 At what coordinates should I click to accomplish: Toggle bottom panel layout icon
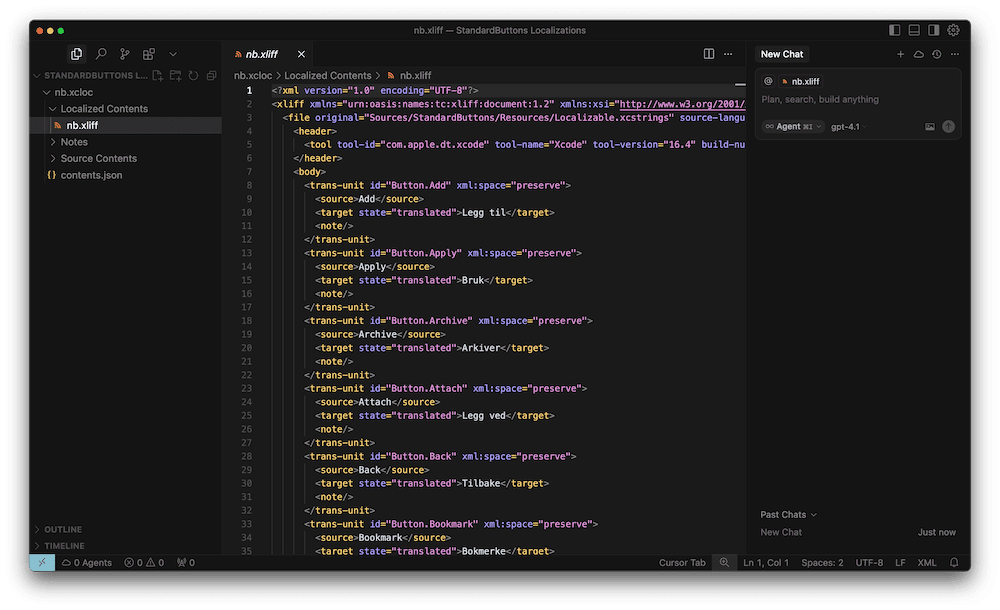914,30
